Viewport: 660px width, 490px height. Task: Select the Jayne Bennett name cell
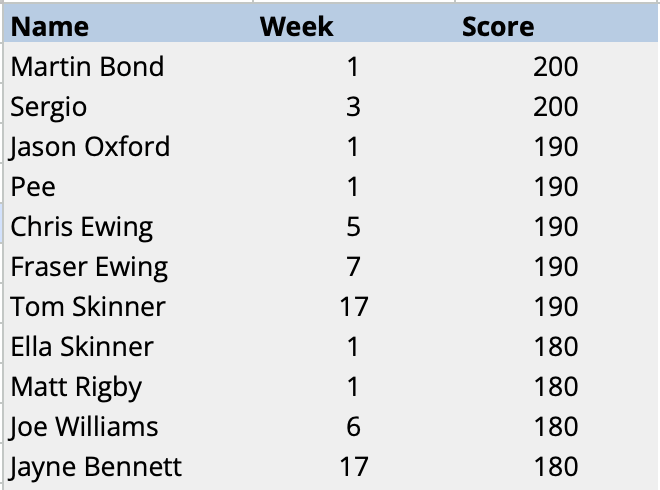[96, 466]
